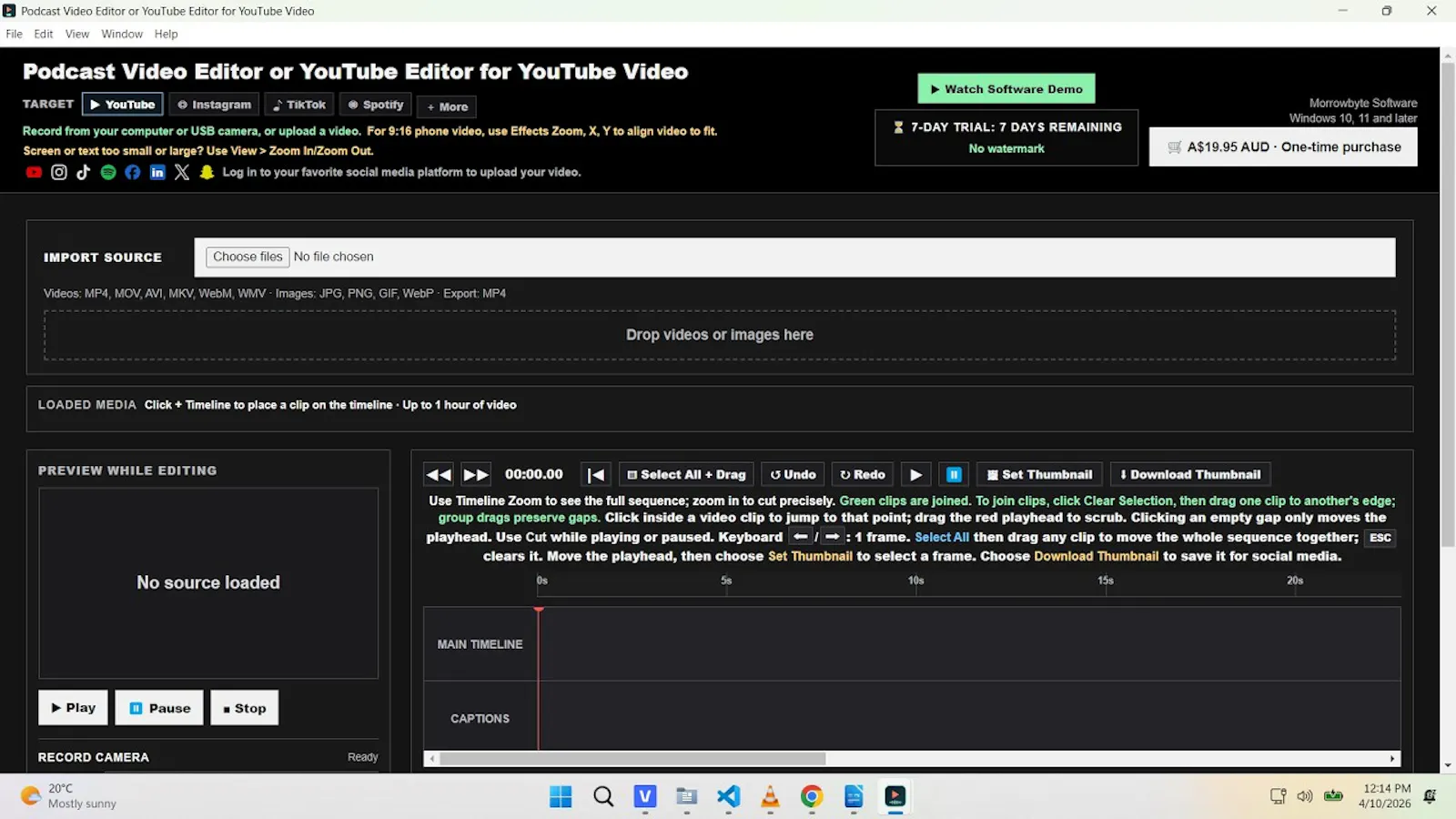Click the Instagram social icon
Viewport: 1456px width, 819px height.
tap(59, 172)
